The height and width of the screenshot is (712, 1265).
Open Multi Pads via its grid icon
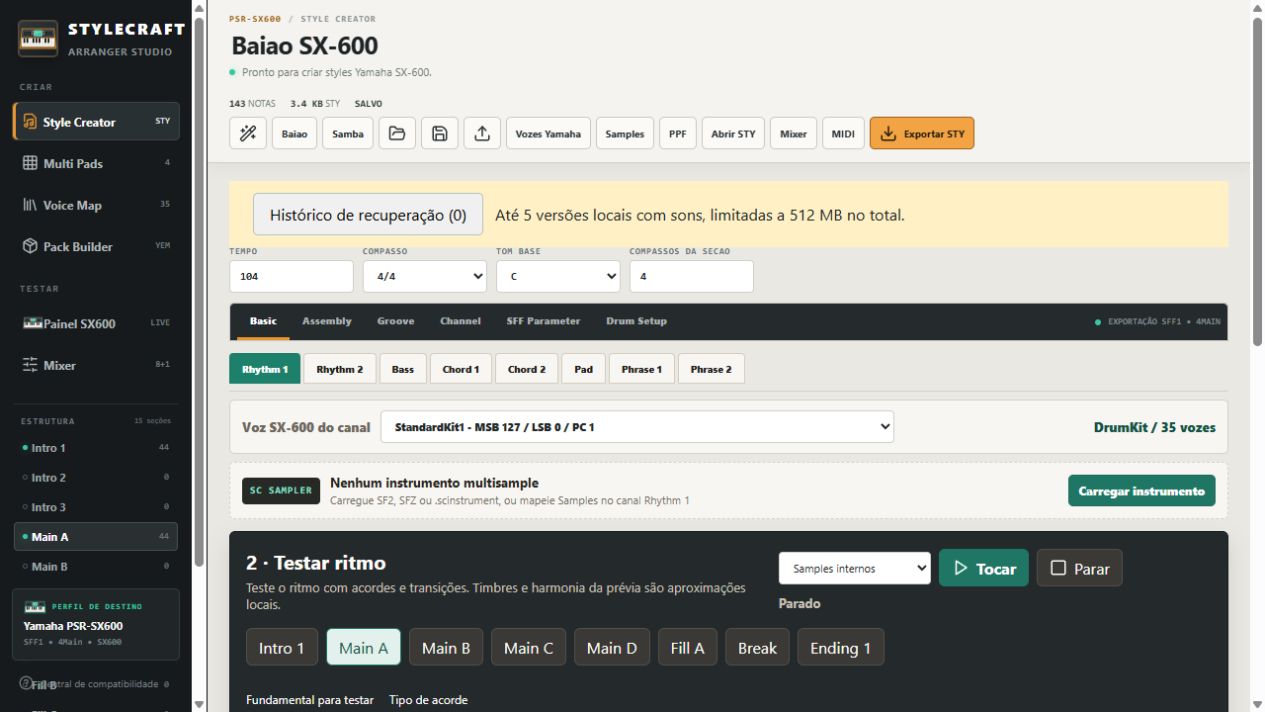(30, 163)
